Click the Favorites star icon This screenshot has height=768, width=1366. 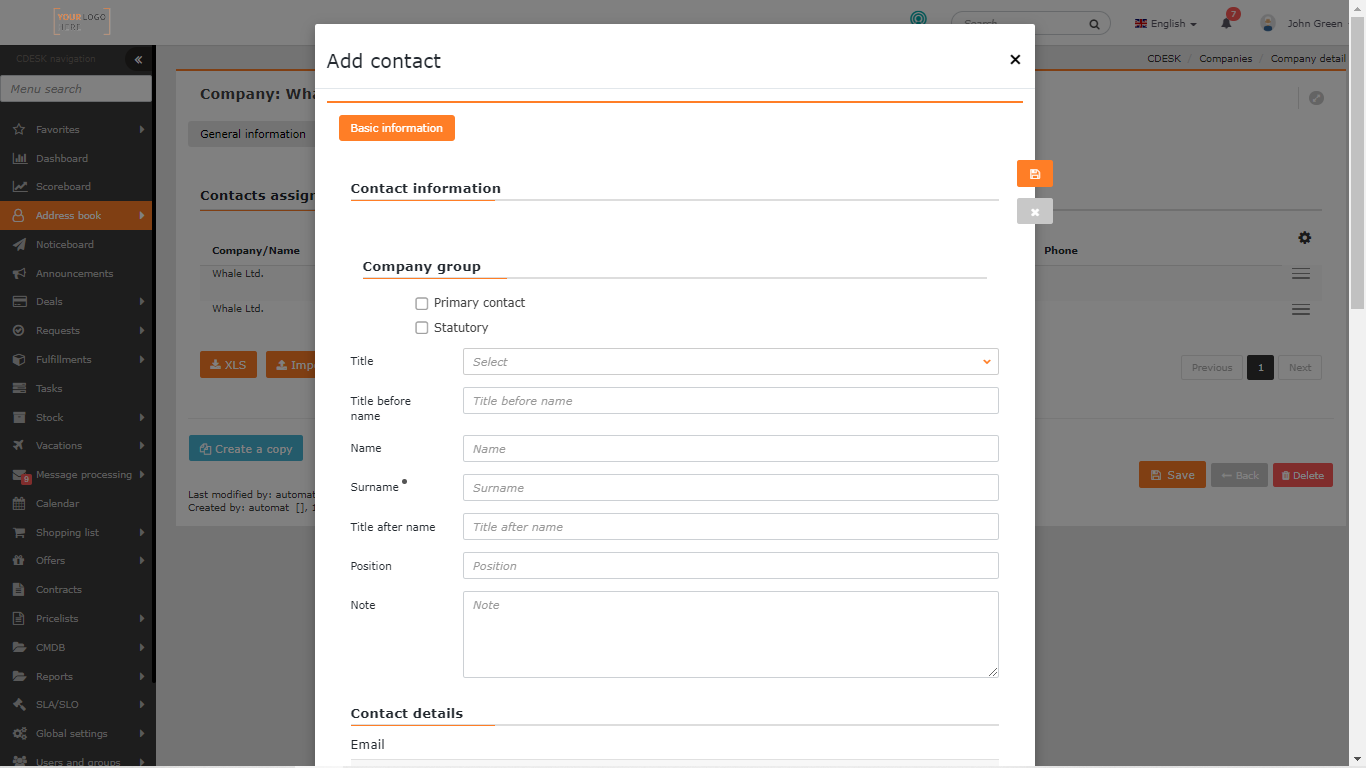pos(19,130)
